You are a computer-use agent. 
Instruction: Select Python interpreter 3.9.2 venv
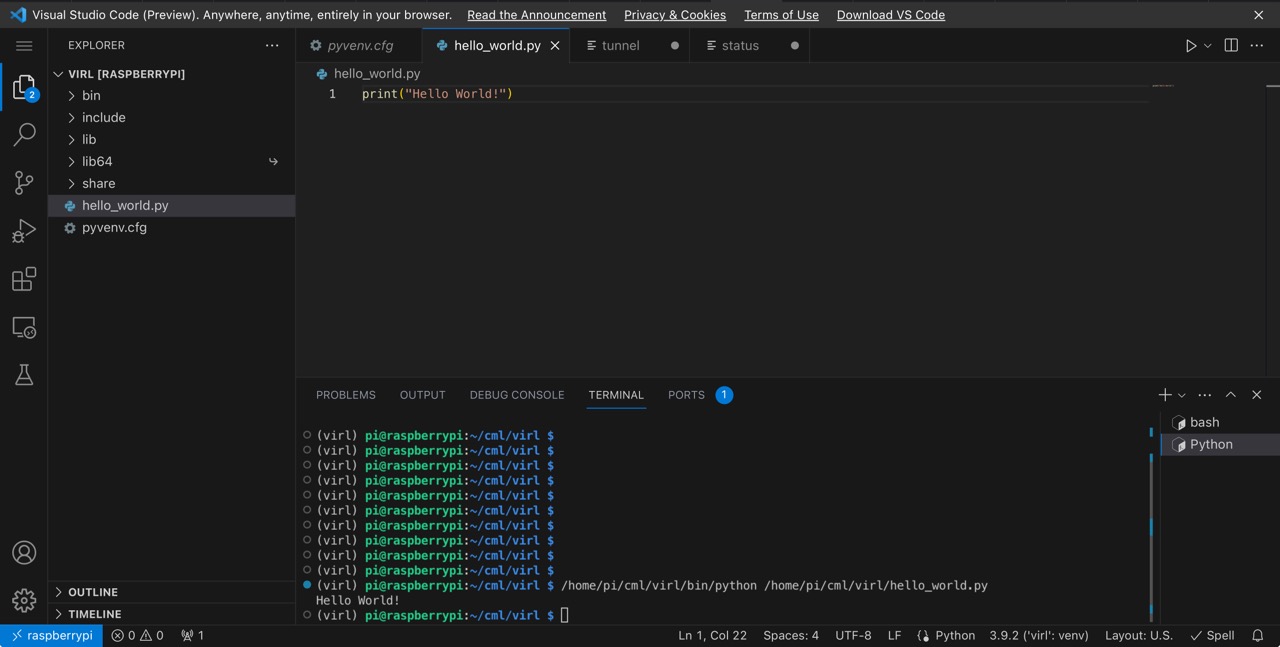click(1039, 636)
